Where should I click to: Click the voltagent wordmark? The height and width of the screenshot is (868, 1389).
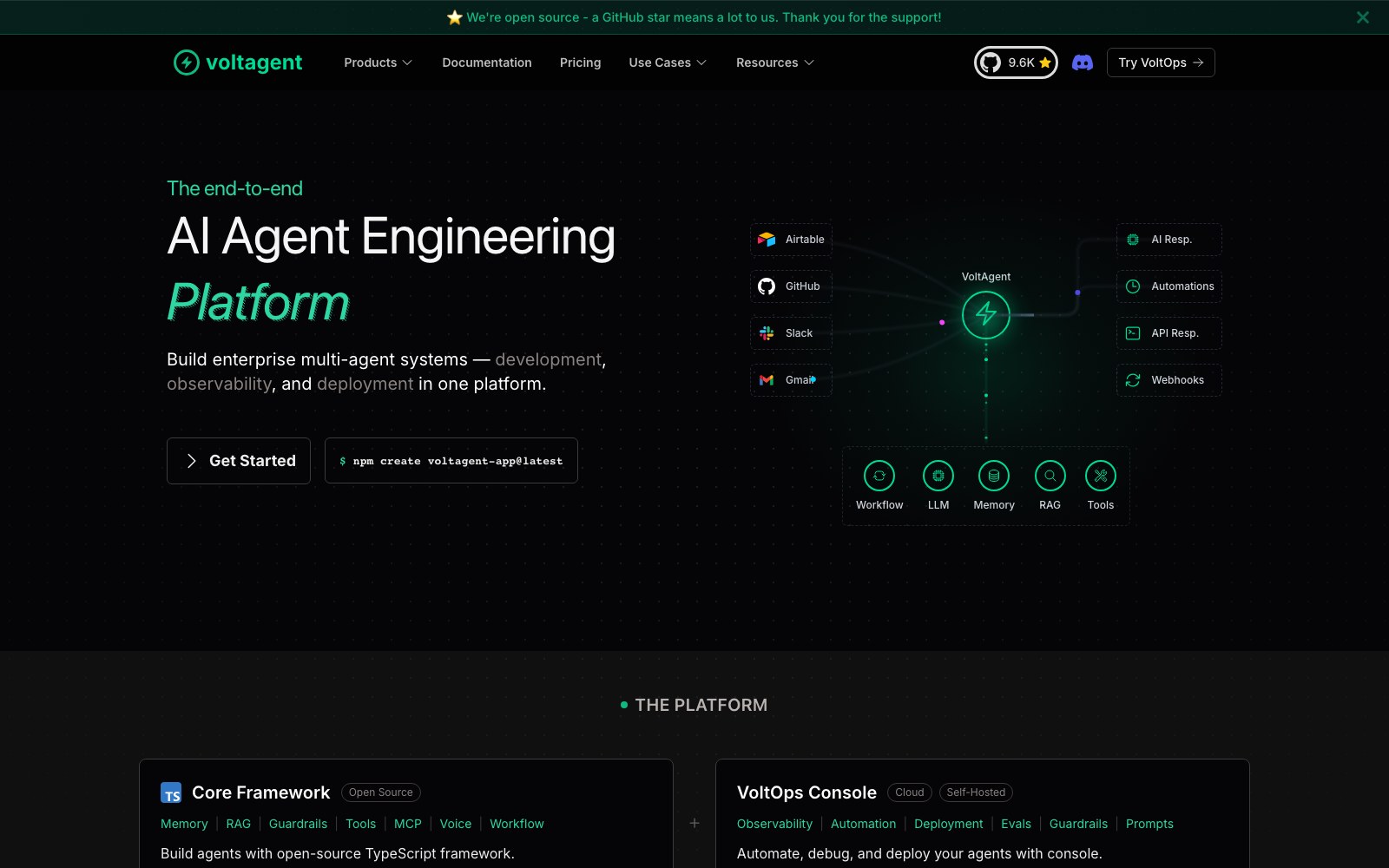[253, 62]
